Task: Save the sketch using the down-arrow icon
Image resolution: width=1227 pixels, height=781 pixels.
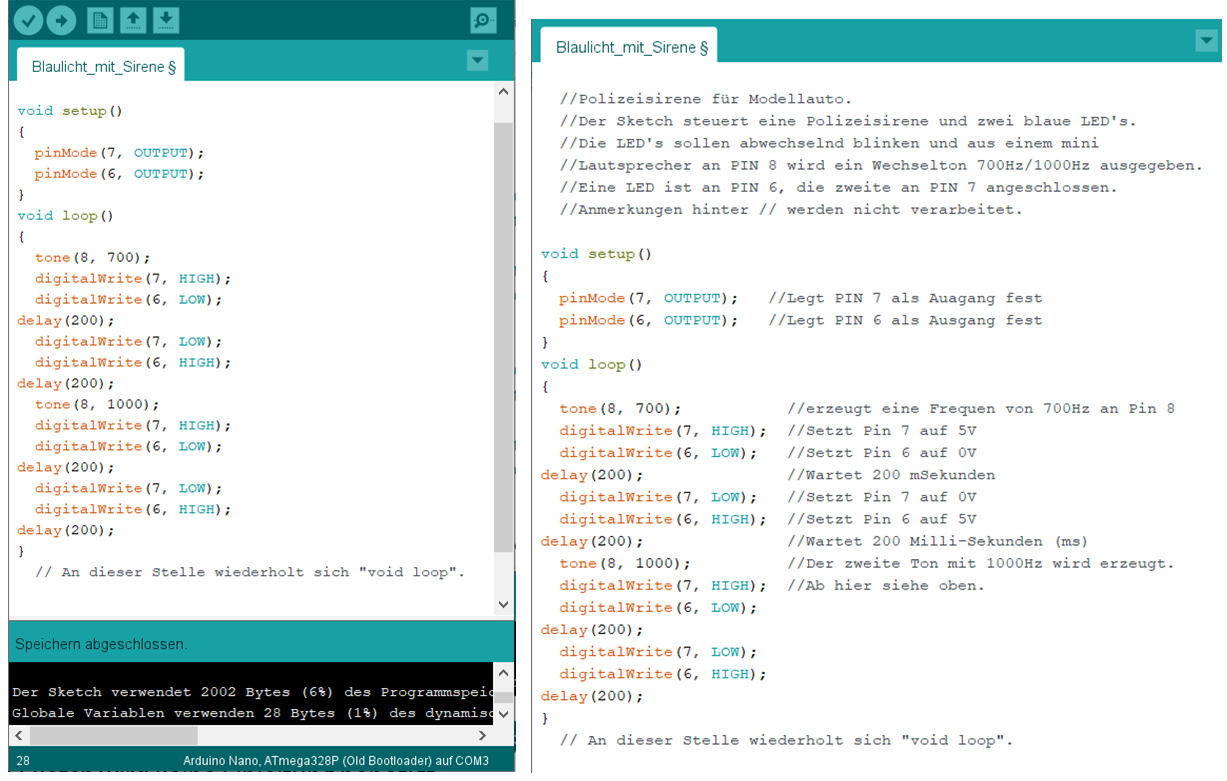Action: coord(166,20)
